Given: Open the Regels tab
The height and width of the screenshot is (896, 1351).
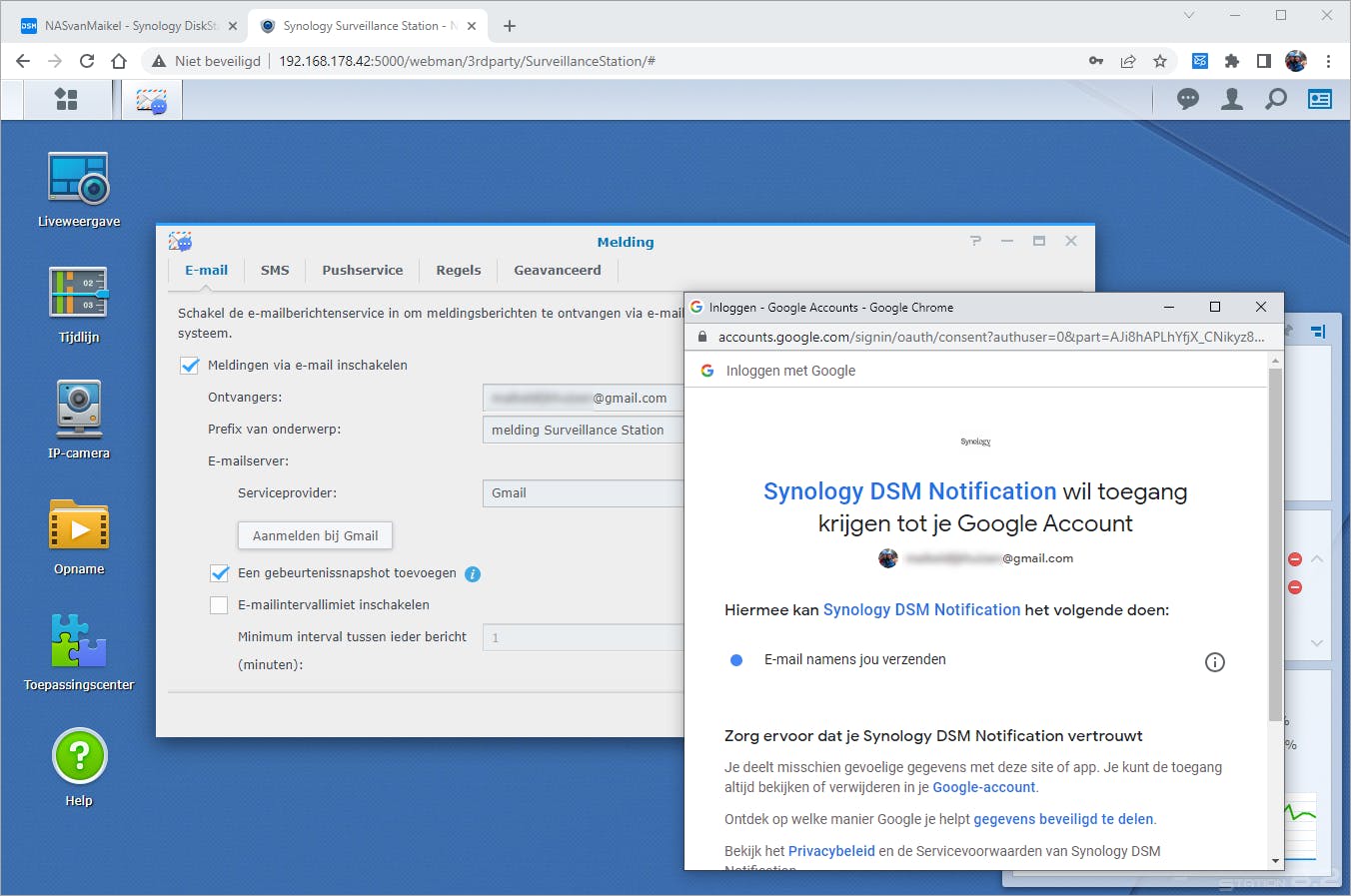Looking at the screenshot, I should pyautogui.click(x=459, y=271).
